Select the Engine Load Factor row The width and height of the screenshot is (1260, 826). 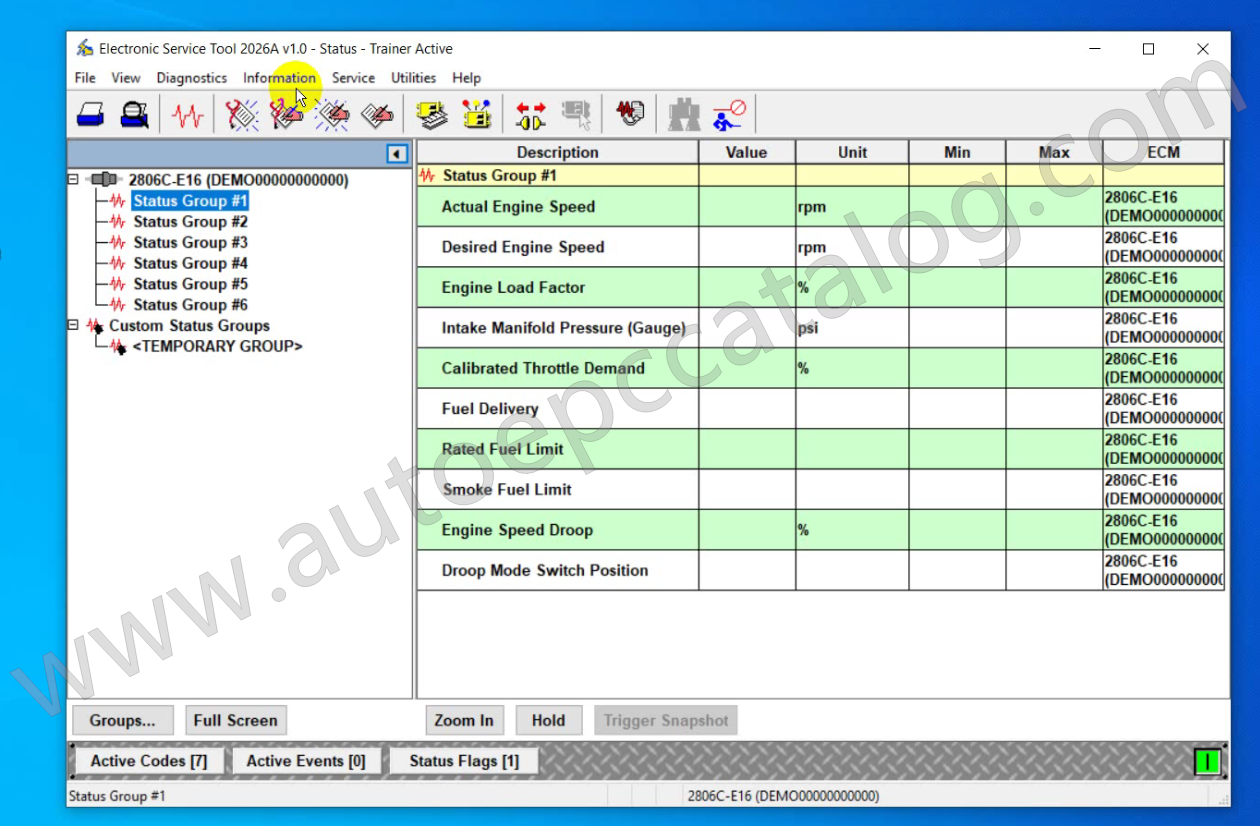[820, 287]
